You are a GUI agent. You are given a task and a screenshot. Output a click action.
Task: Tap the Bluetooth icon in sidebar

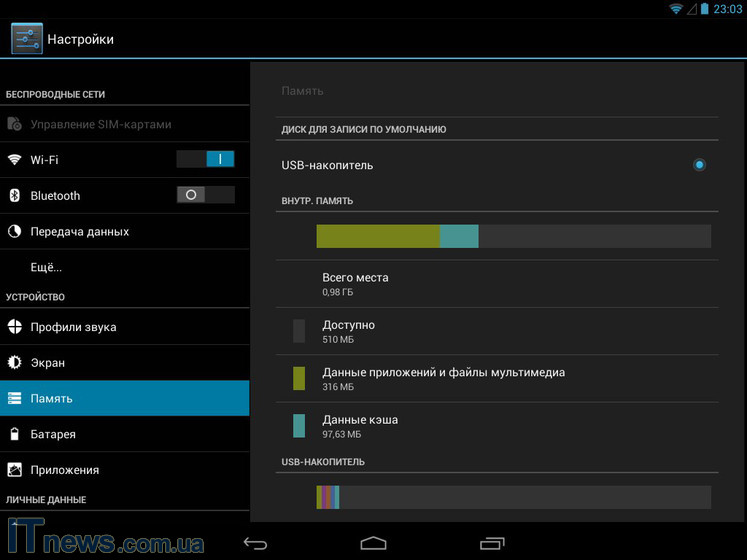tap(15, 196)
